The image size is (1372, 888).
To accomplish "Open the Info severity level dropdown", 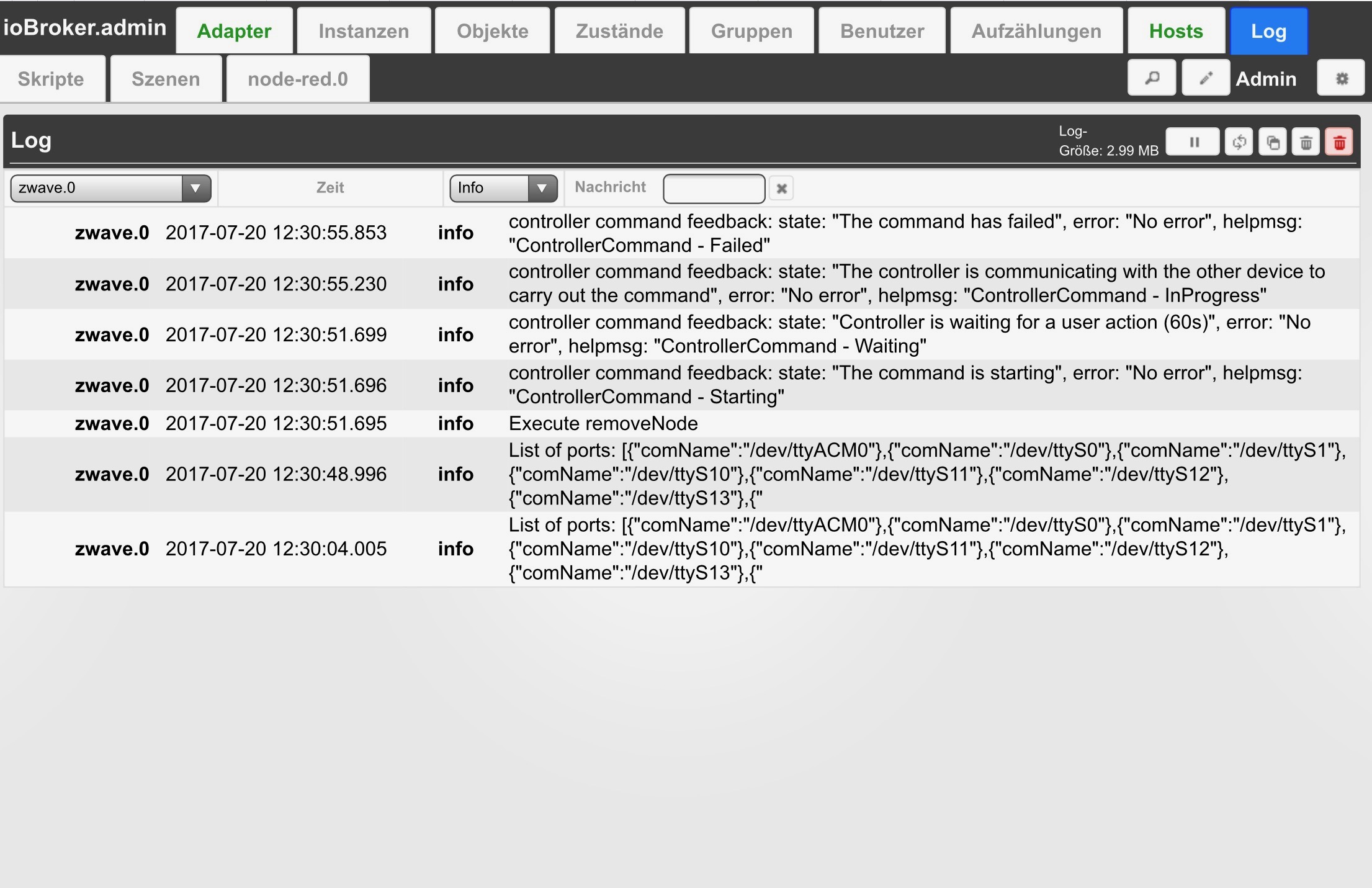I will pyautogui.click(x=504, y=188).
